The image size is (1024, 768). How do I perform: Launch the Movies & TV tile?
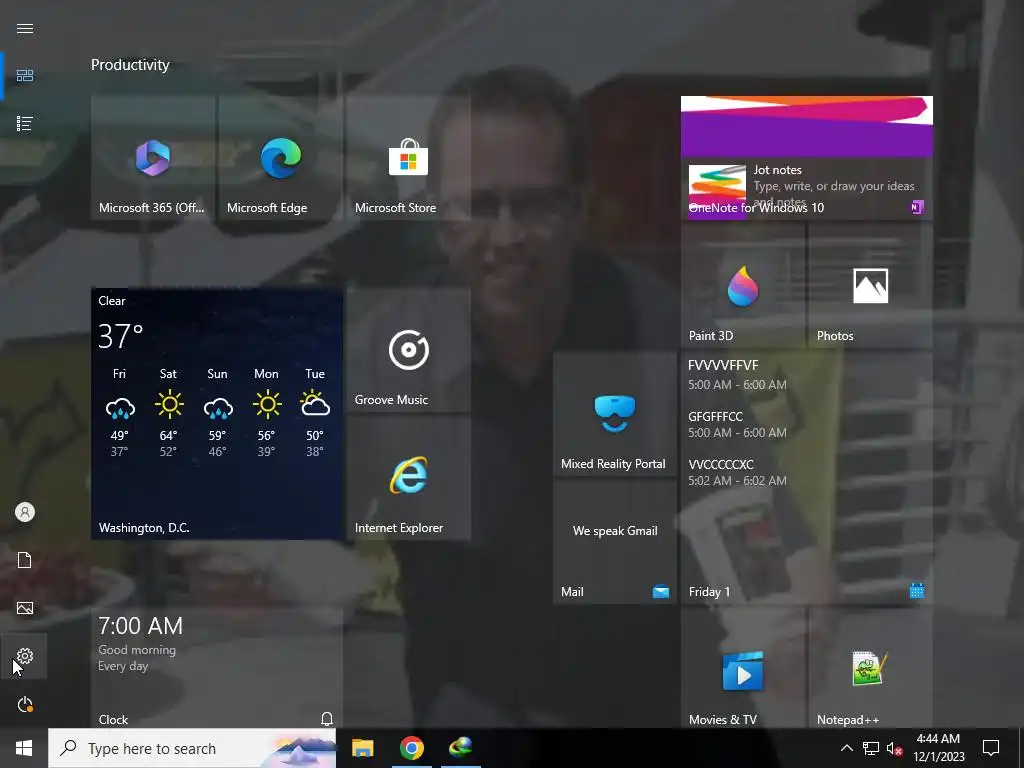pyautogui.click(x=743, y=668)
